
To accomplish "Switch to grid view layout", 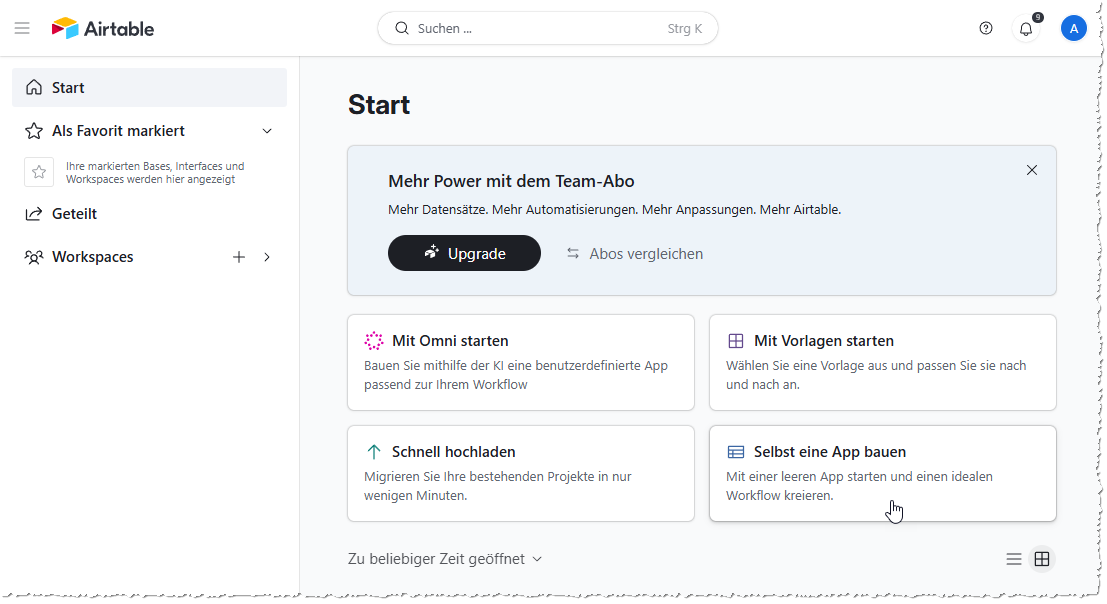I will (x=1042, y=559).
